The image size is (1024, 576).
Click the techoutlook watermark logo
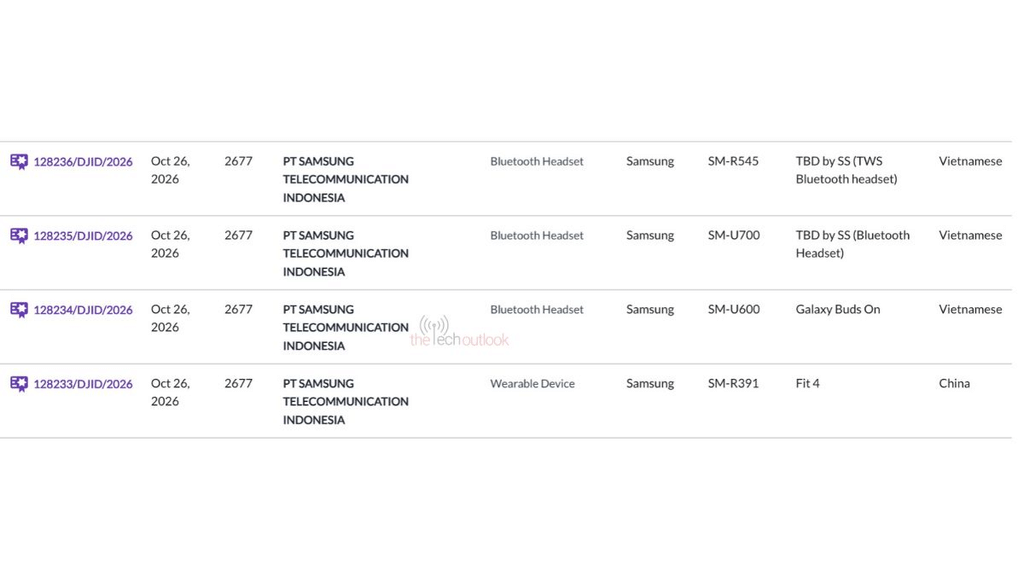click(x=459, y=332)
